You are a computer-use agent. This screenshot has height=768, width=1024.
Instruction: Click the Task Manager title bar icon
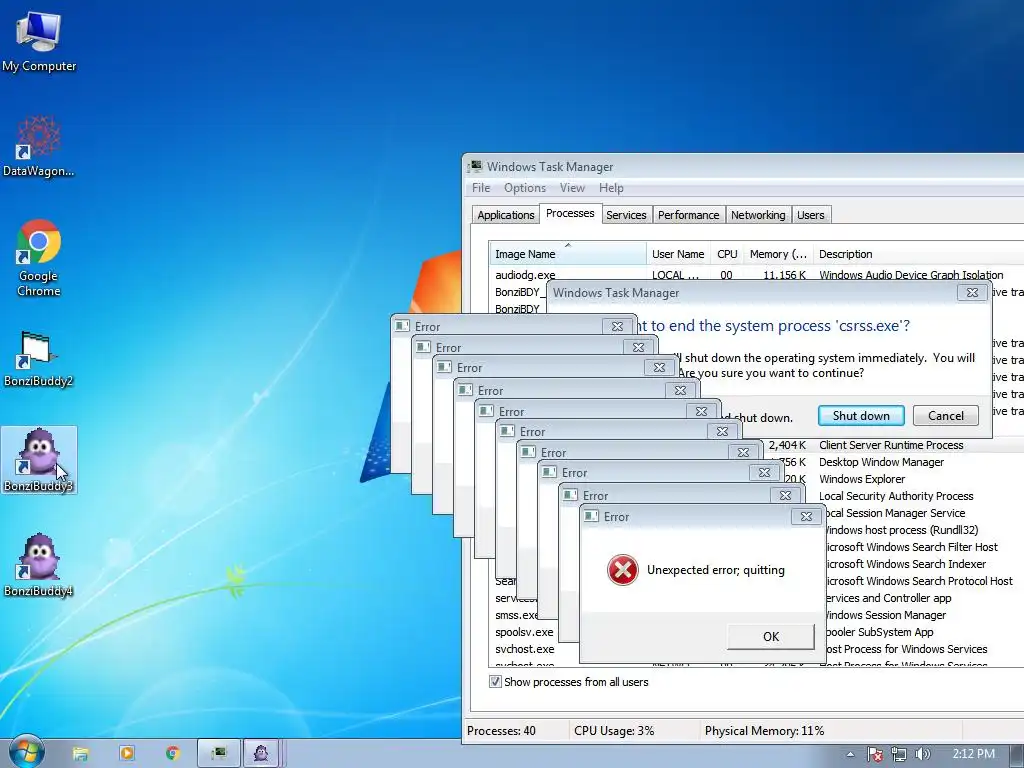(476, 167)
